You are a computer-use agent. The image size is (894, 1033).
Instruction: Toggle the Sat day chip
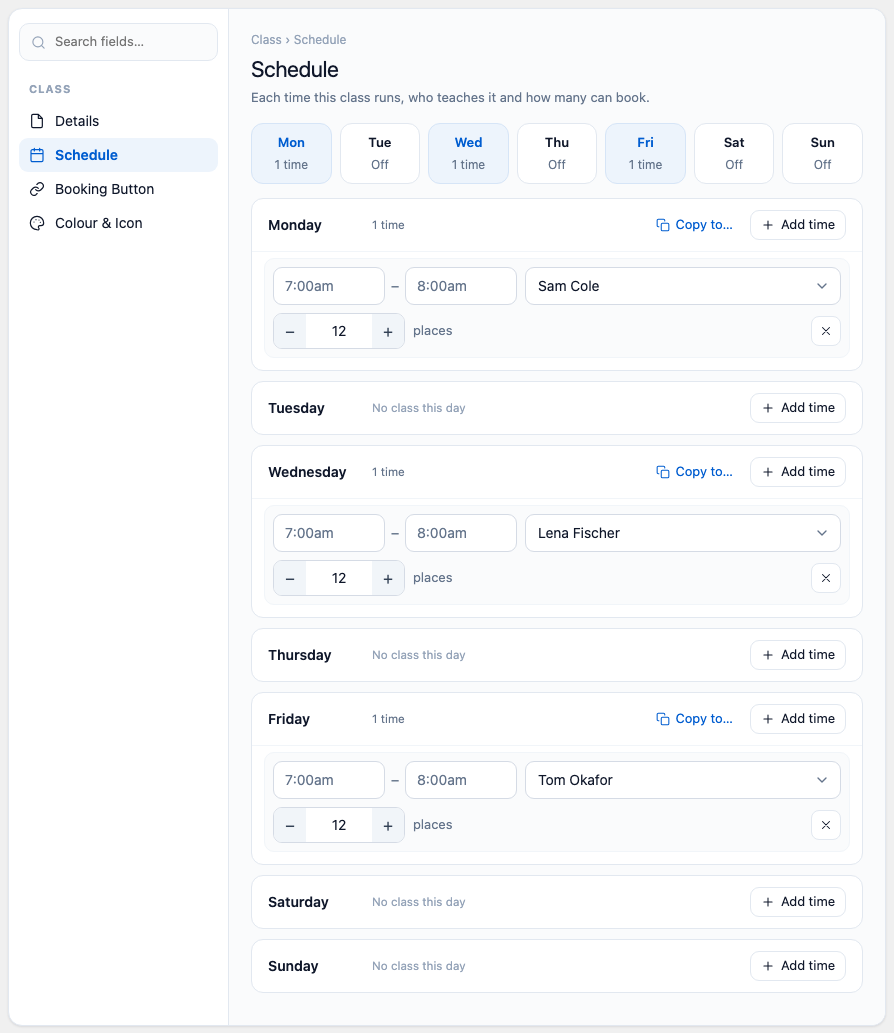point(734,154)
